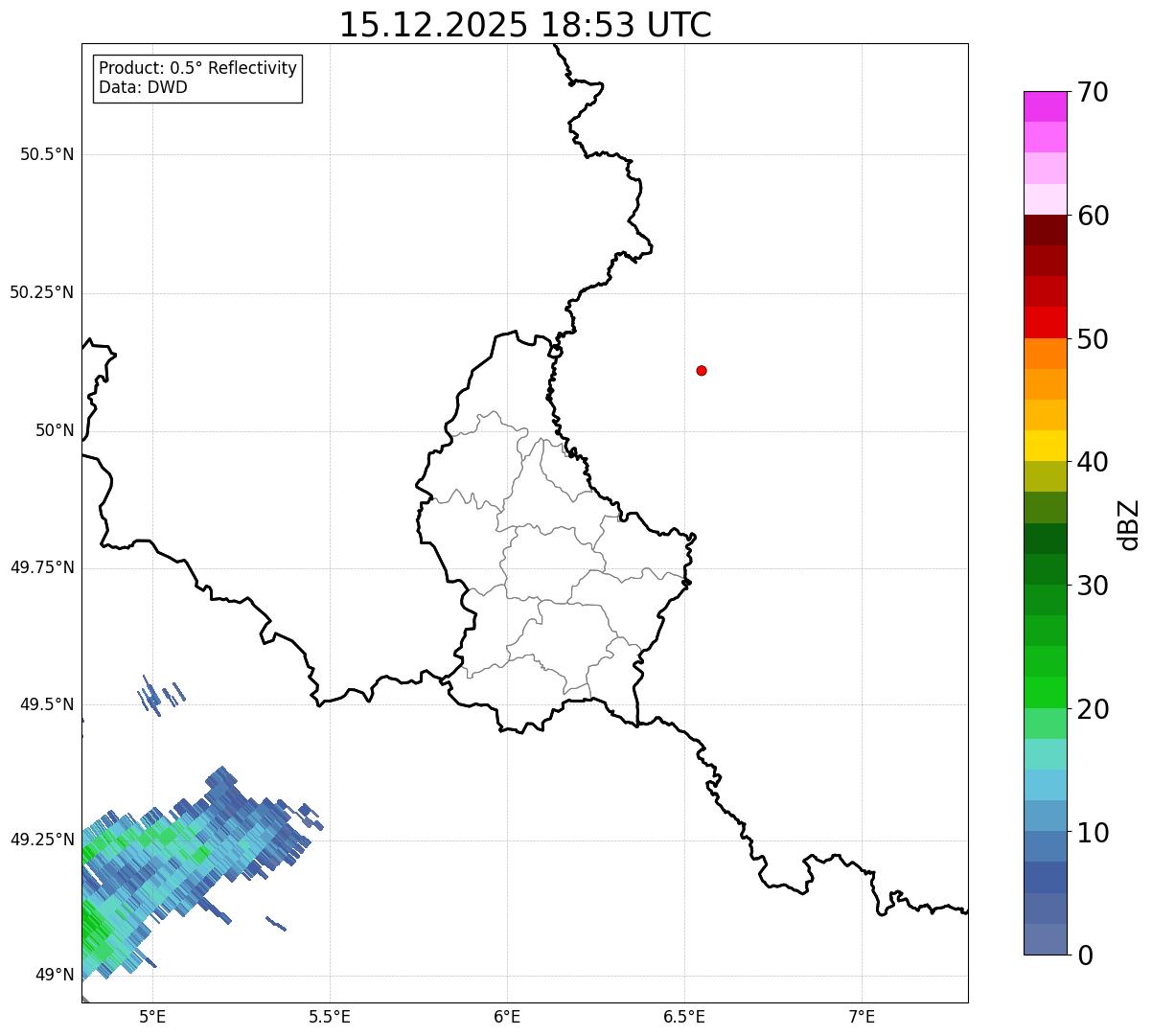The width and height of the screenshot is (1152, 1036).
Task: Pick the bright magenta swatch atop the colorbar
Action: point(1045,106)
